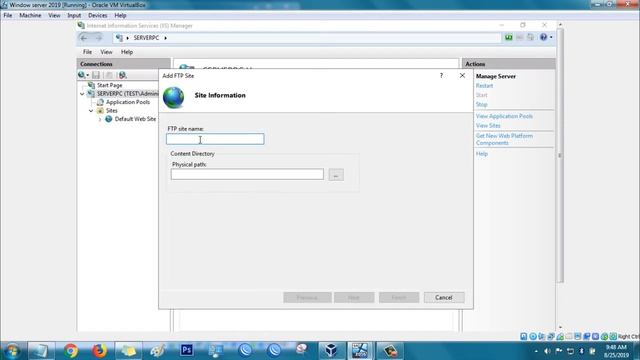The image size is (640, 360).
Task: Click the IIS back navigation arrow
Action: click(84, 38)
